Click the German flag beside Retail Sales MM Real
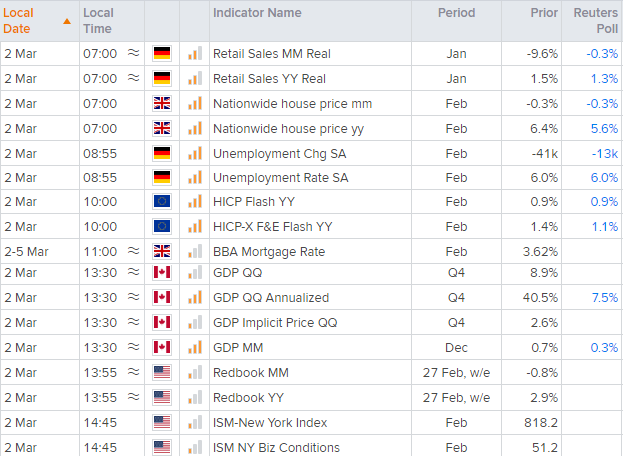623x456 pixels. tap(162, 53)
